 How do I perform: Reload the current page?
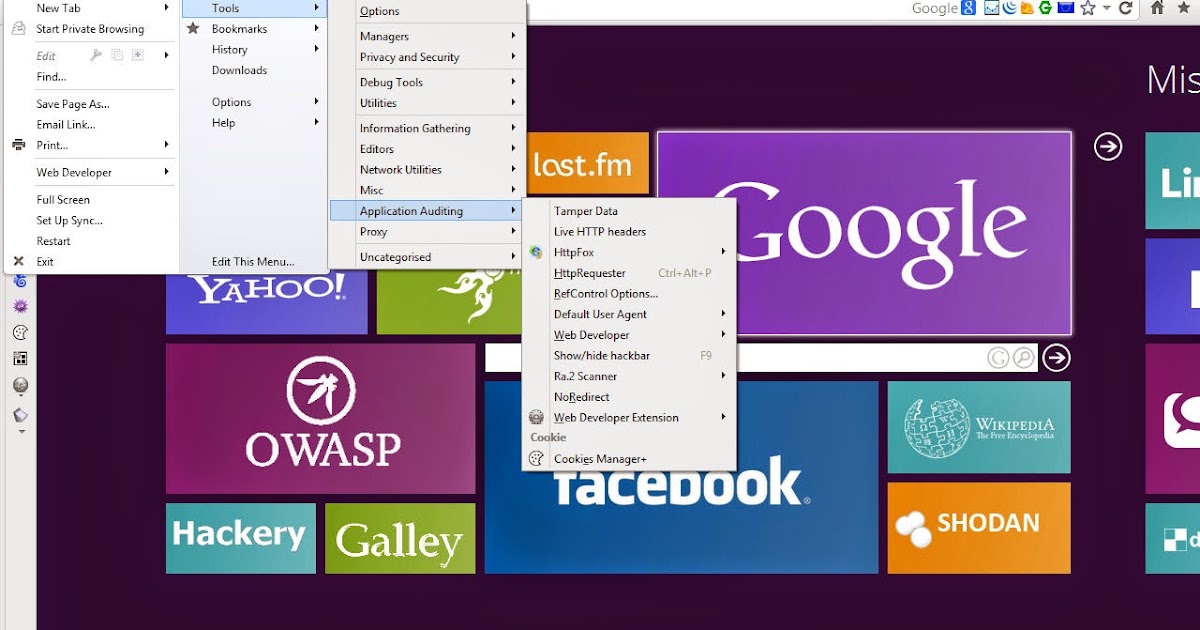click(1126, 8)
